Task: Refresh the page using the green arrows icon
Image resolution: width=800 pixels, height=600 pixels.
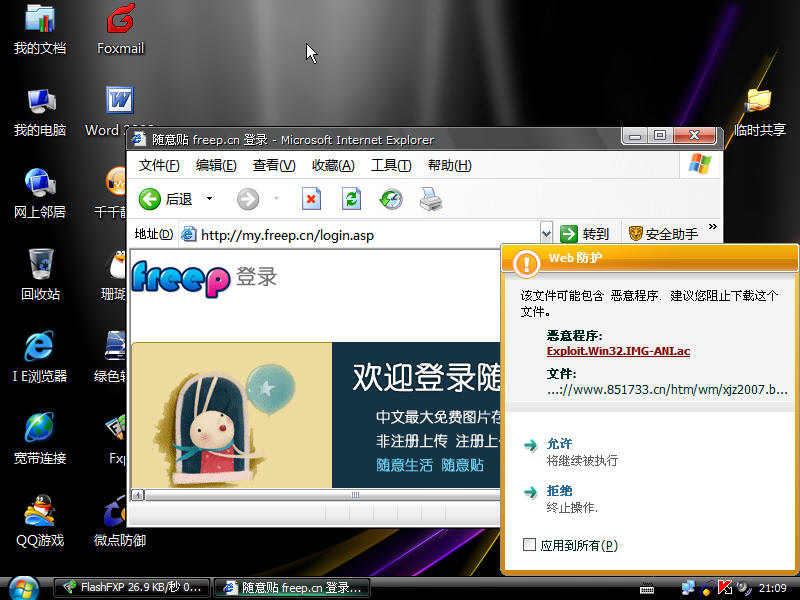Action: pos(351,199)
